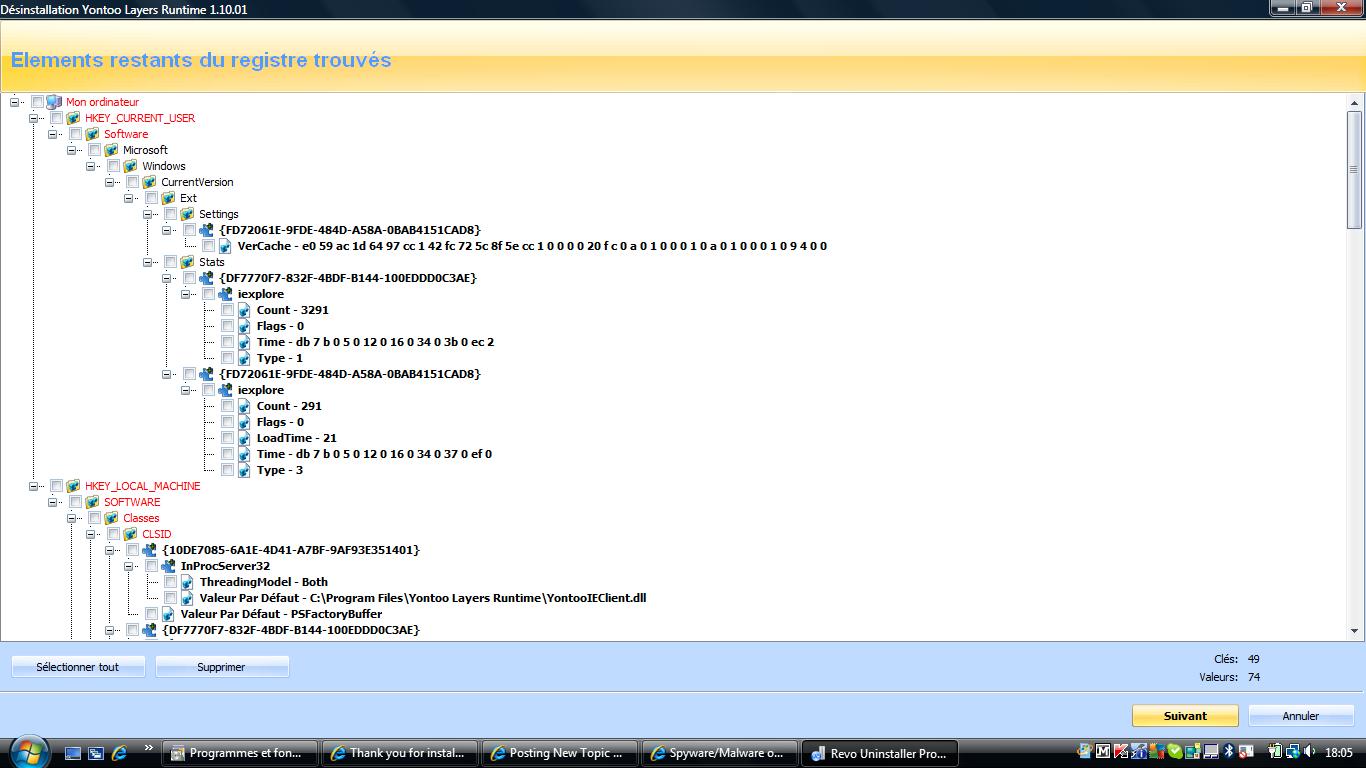Check the HKEY_LOCAL_MACHINE checkbox

56,486
